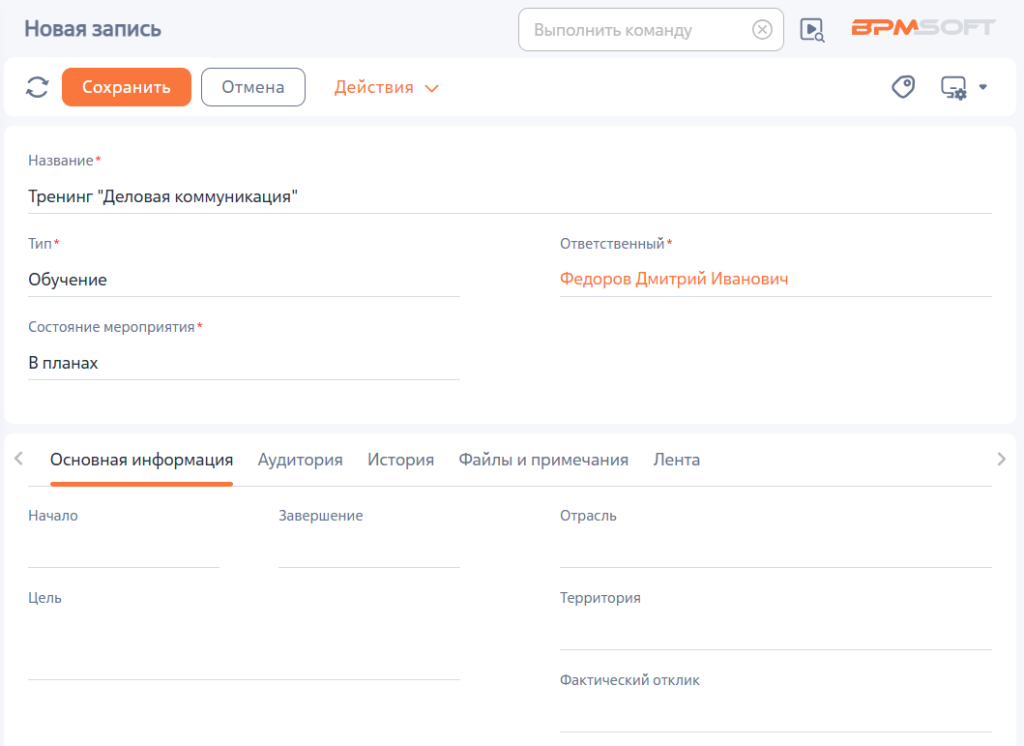Click the BPMSoft logo
This screenshot has height=746, width=1024.
coord(923,27)
